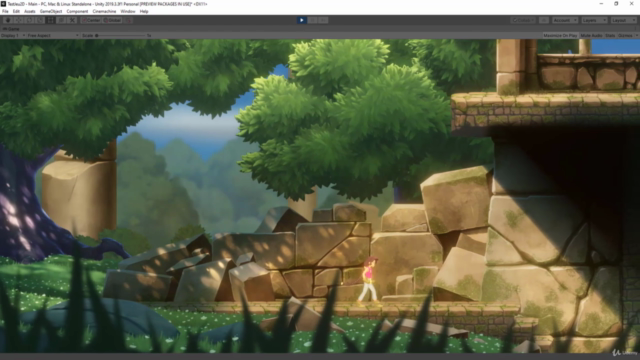The image size is (640, 360).
Task: Select the Rotate tool in toolbar
Action: (29, 20)
